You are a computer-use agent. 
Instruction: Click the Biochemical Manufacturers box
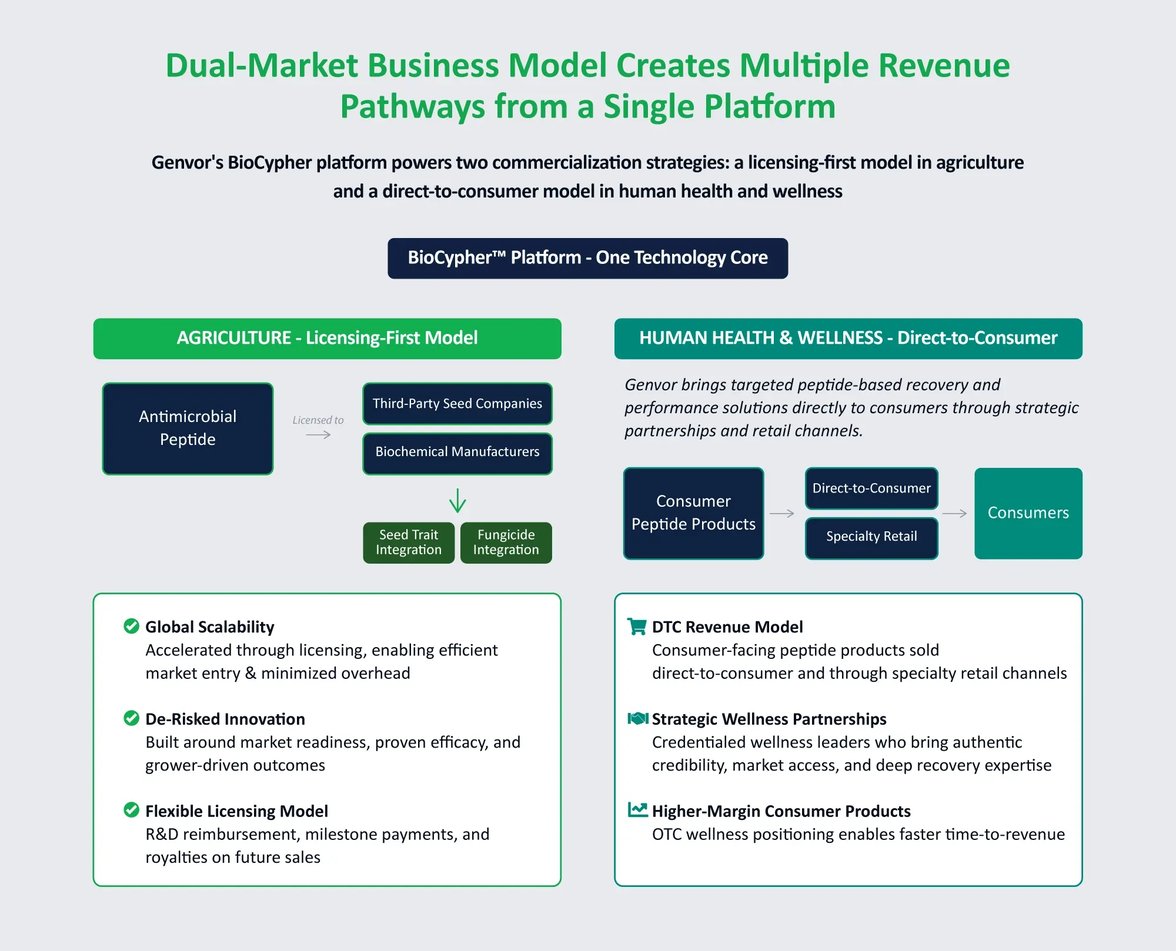[x=458, y=452]
